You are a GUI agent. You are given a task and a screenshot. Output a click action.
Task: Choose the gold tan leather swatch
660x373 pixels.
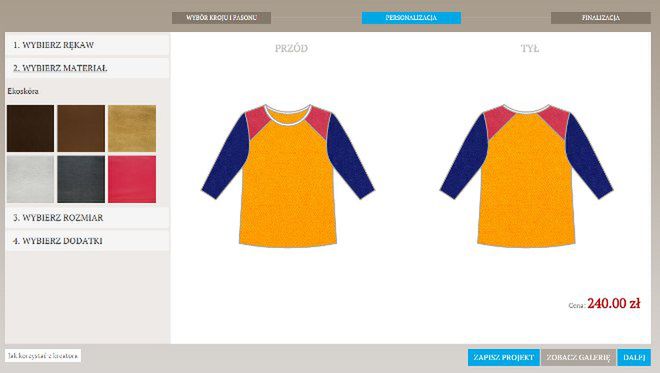click(132, 128)
